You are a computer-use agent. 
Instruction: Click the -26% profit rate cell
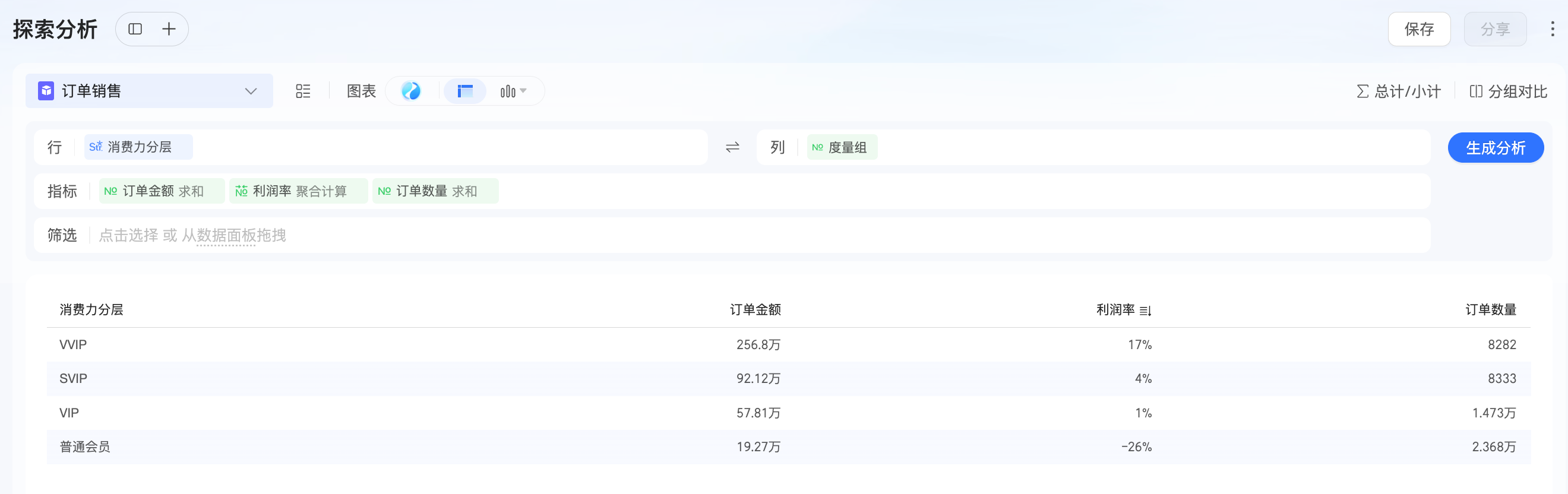(x=1136, y=447)
